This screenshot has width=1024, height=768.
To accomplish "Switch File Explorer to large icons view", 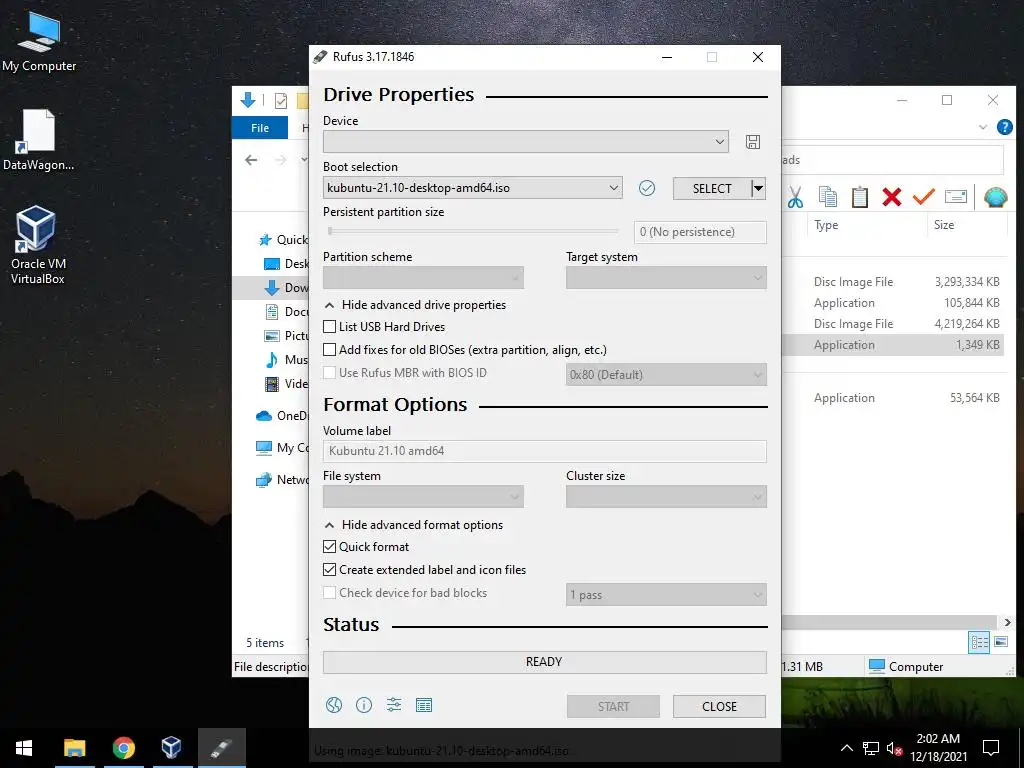I will (x=1000, y=642).
